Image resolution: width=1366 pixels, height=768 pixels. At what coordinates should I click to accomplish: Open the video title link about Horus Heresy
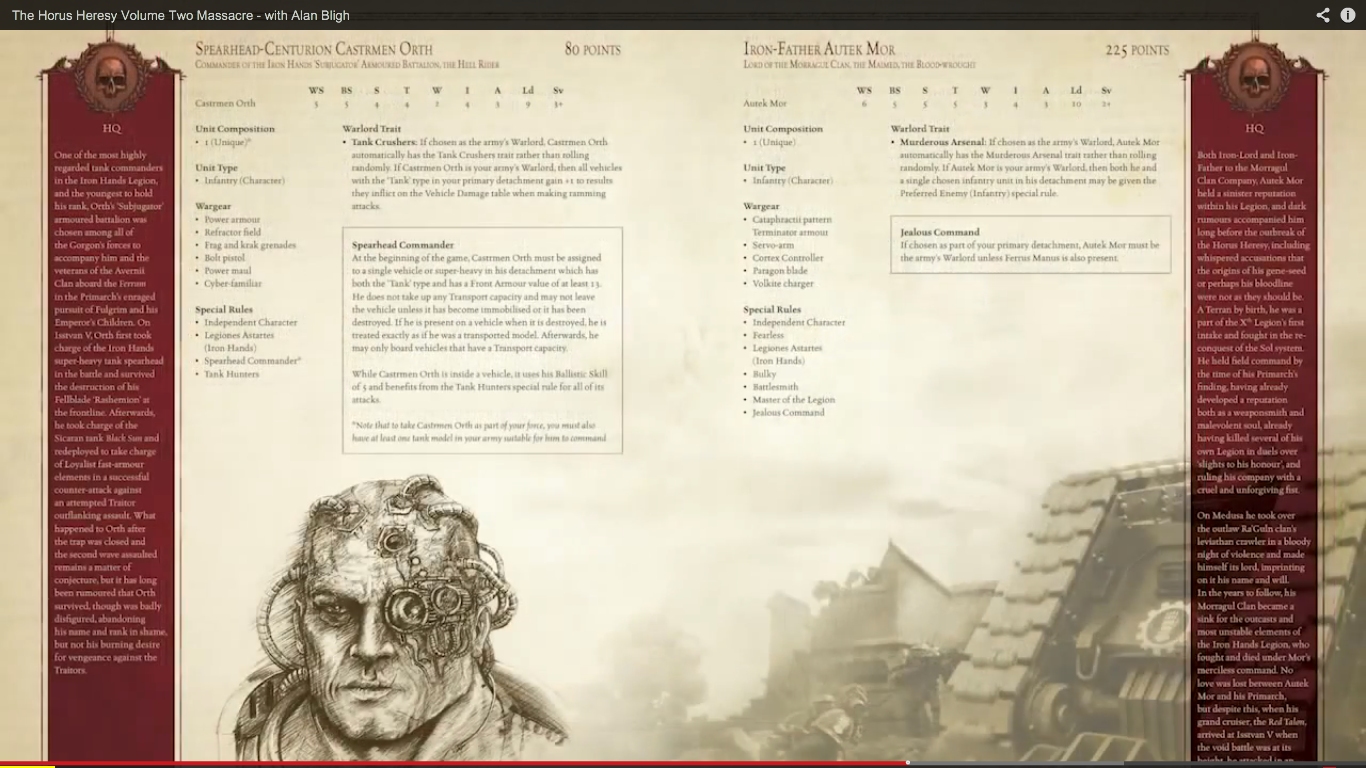click(181, 15)
